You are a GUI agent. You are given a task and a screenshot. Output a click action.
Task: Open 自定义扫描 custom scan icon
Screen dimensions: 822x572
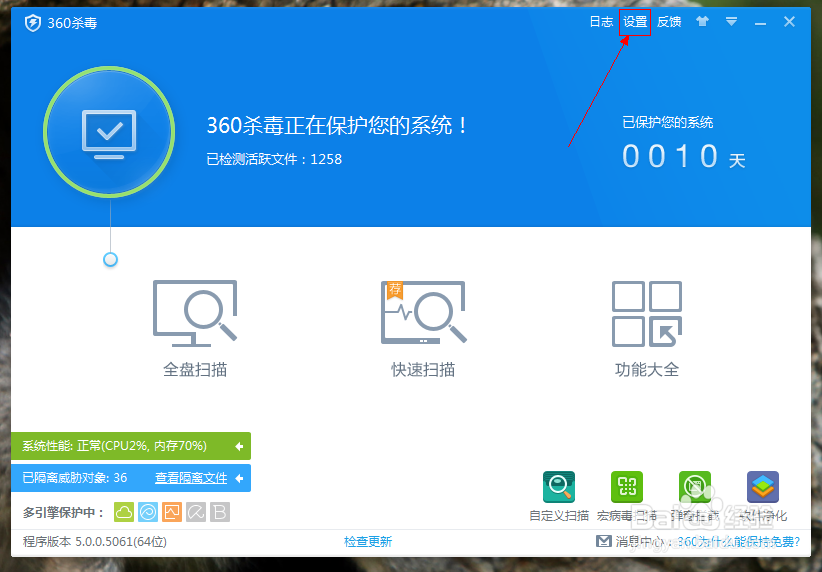click(x=559, y=487)
